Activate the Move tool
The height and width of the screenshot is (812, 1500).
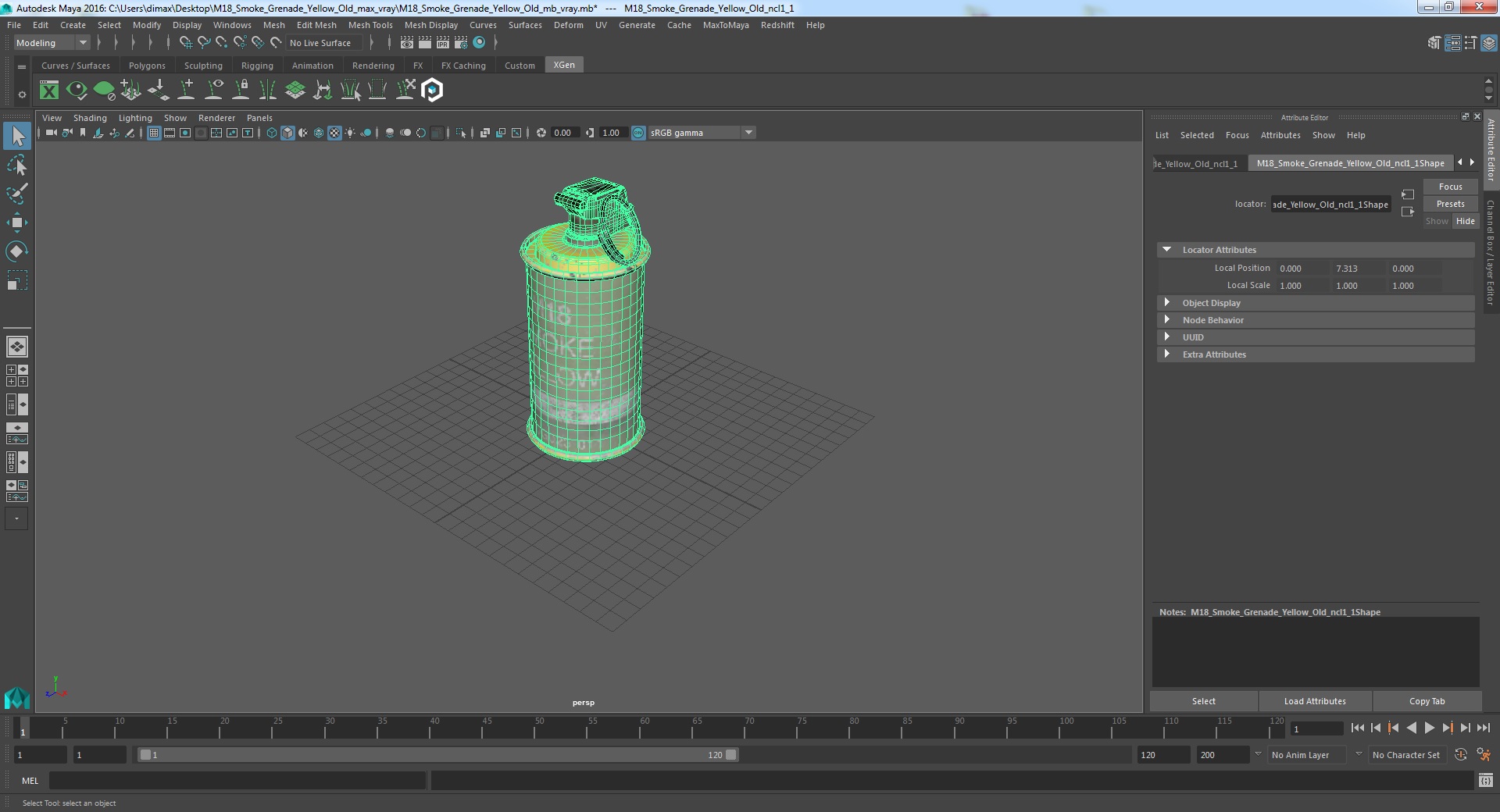tap(17, 223)
